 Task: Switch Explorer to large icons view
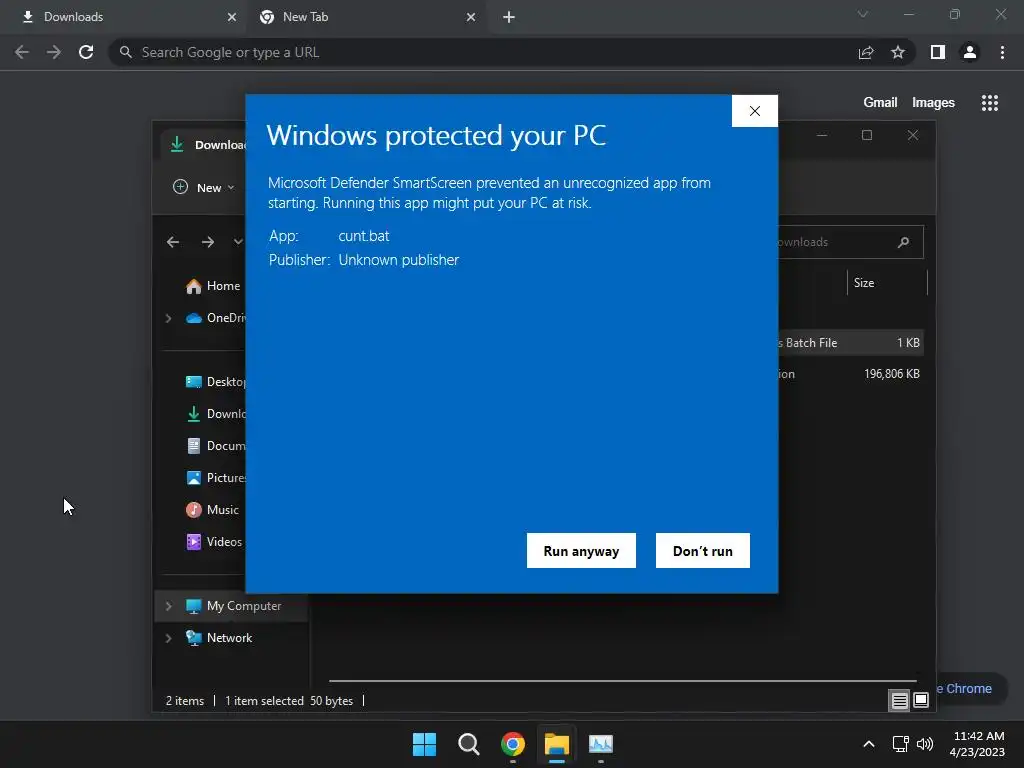tap(921, 701)
